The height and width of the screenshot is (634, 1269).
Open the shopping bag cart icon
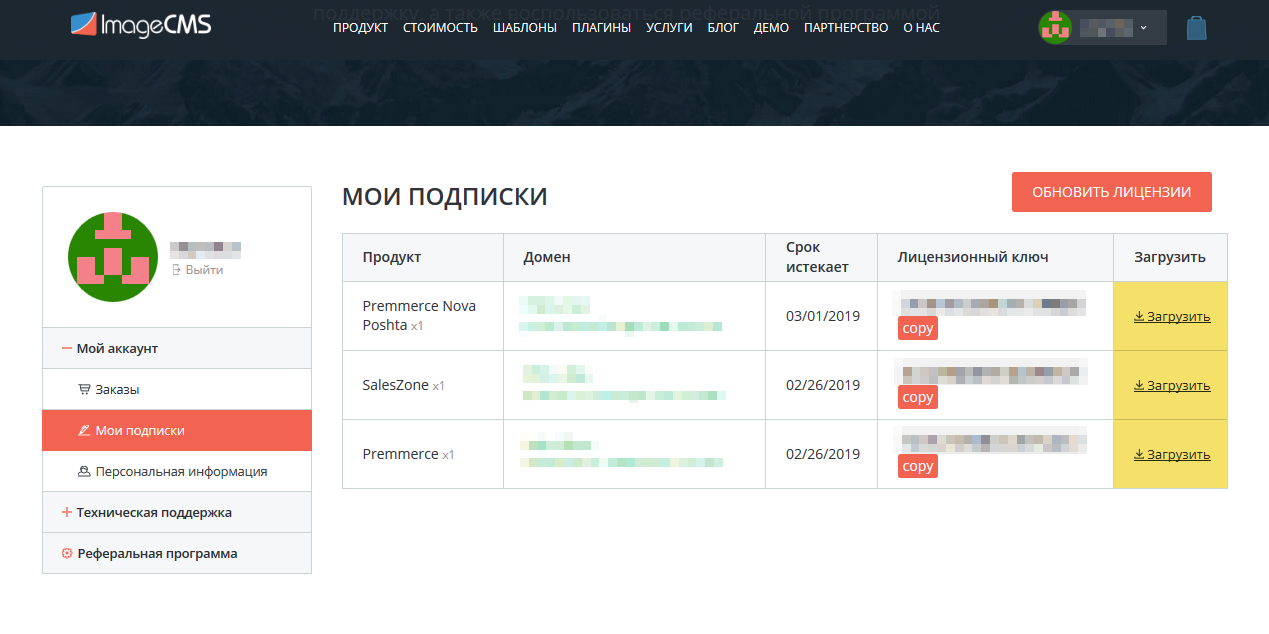1196,28
